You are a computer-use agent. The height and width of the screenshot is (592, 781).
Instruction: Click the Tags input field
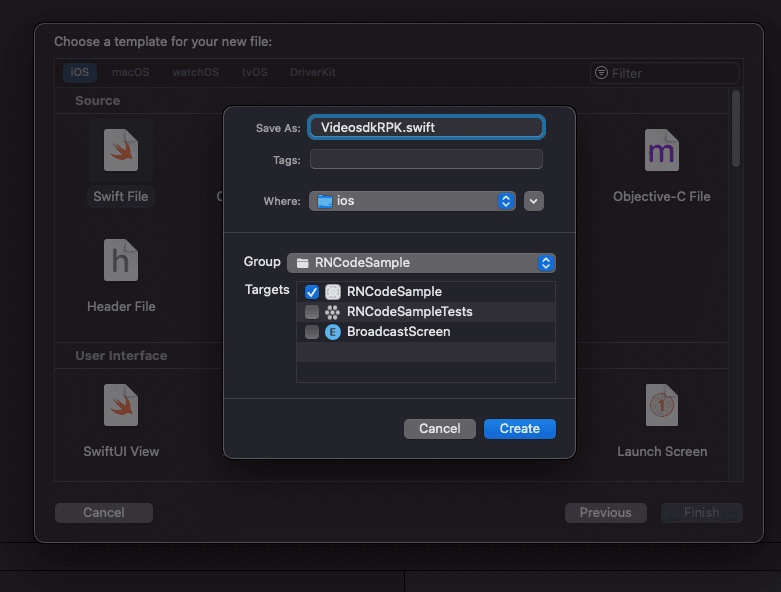point(426,159)
